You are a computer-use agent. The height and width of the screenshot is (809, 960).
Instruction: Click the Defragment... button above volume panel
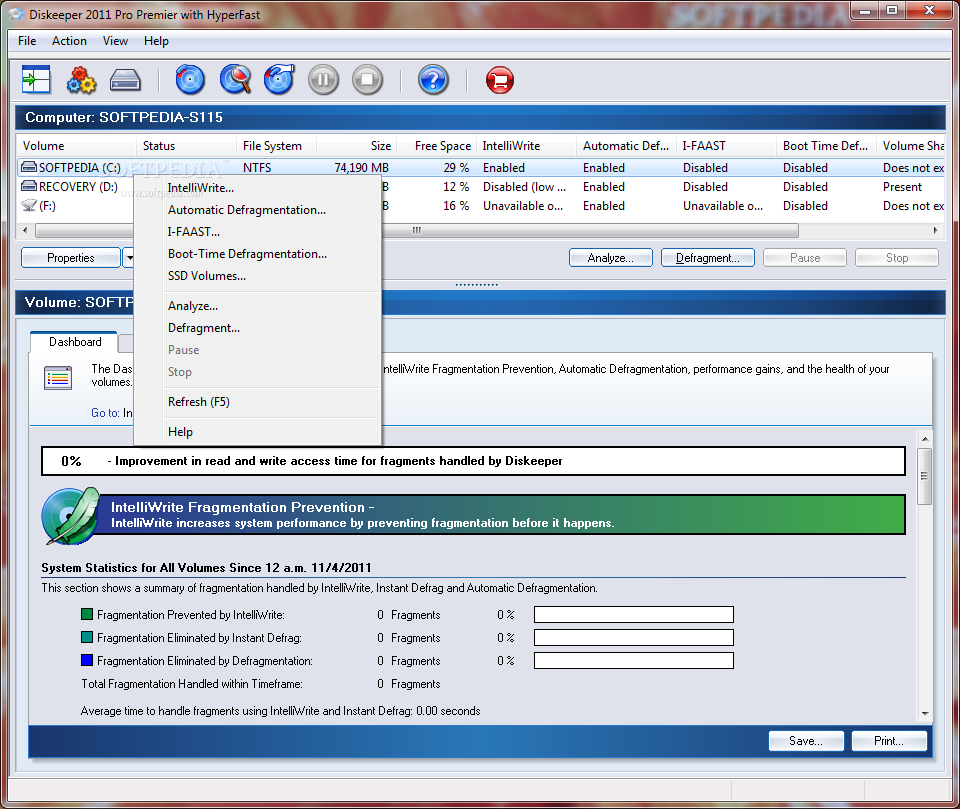point(708,258)
